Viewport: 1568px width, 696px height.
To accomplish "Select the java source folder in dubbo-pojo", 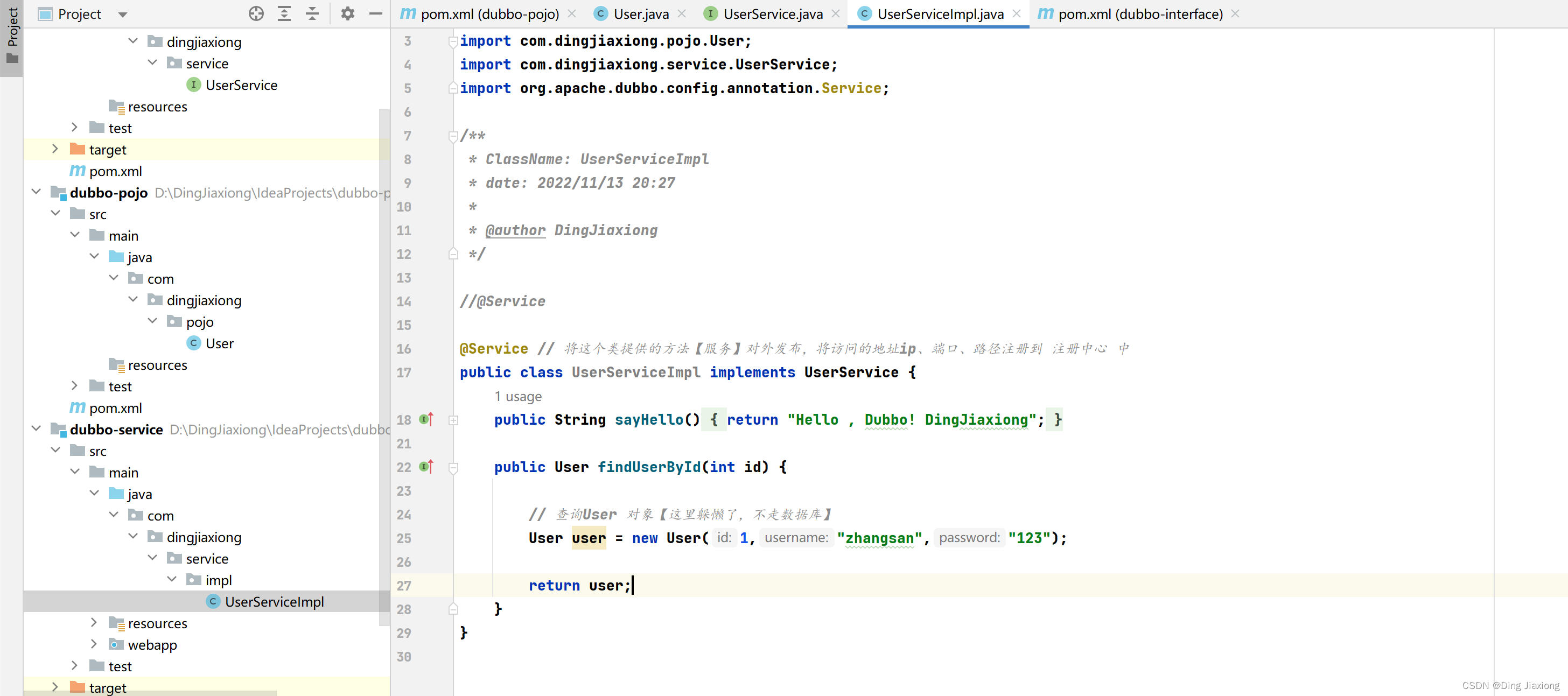I will 130,257.
